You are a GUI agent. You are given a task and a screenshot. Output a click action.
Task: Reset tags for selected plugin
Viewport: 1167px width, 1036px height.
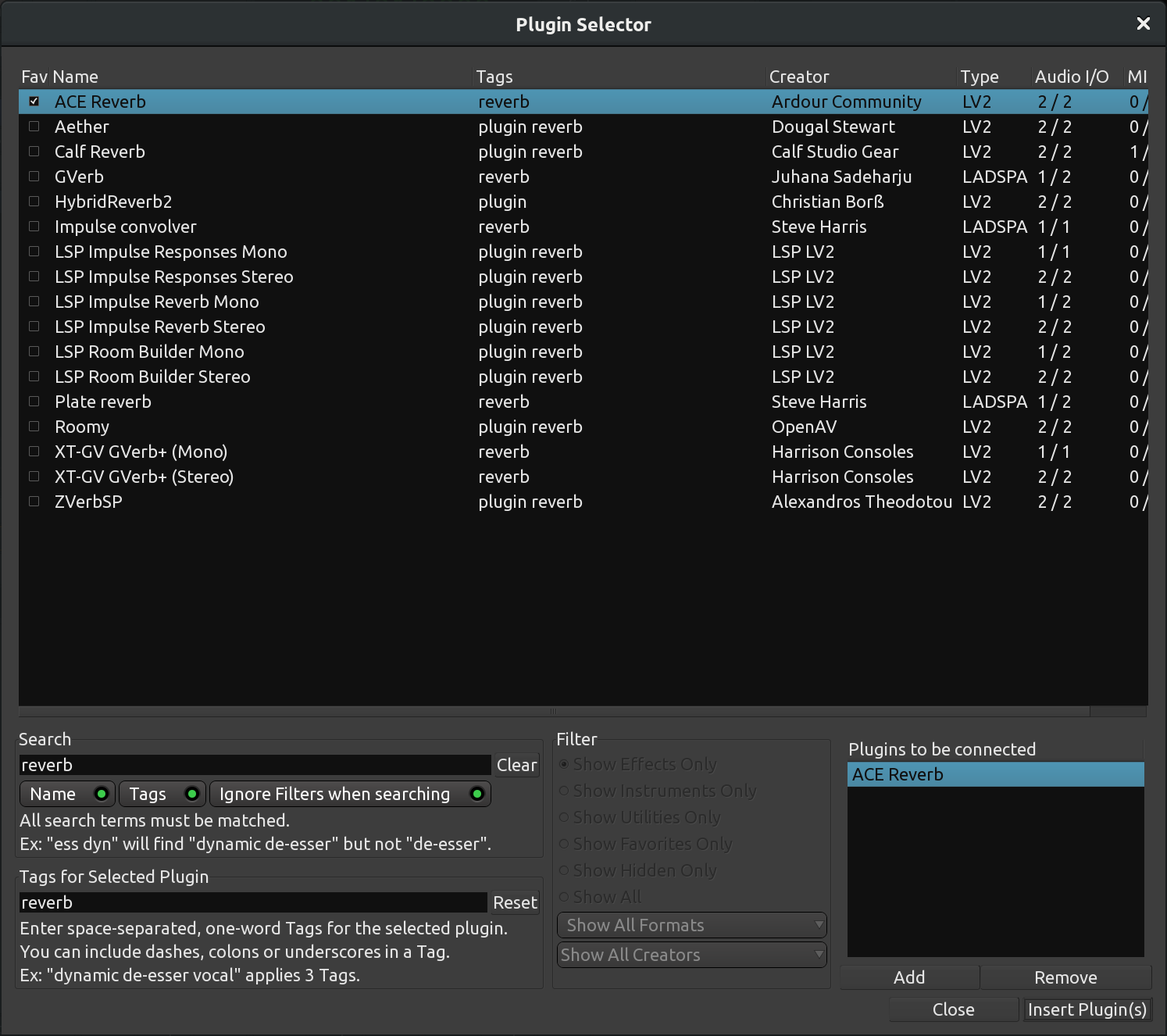[515, 902]
